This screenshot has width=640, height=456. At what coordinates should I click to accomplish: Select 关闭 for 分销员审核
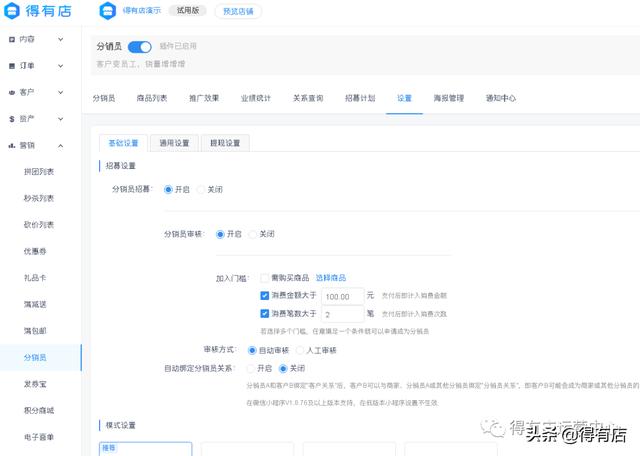click(x=253, y=234)
